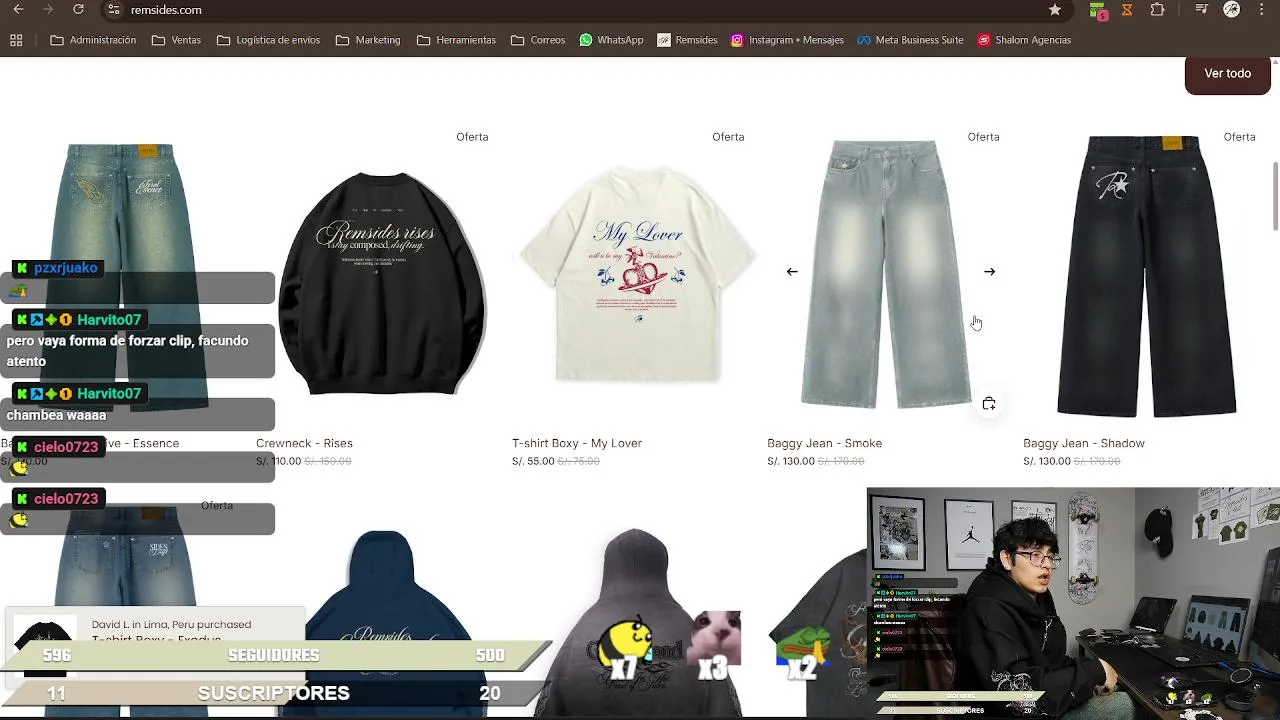Open the green extension icon with badge
The width and height of the screenshot is (1280, 720).
point(1099,11)
